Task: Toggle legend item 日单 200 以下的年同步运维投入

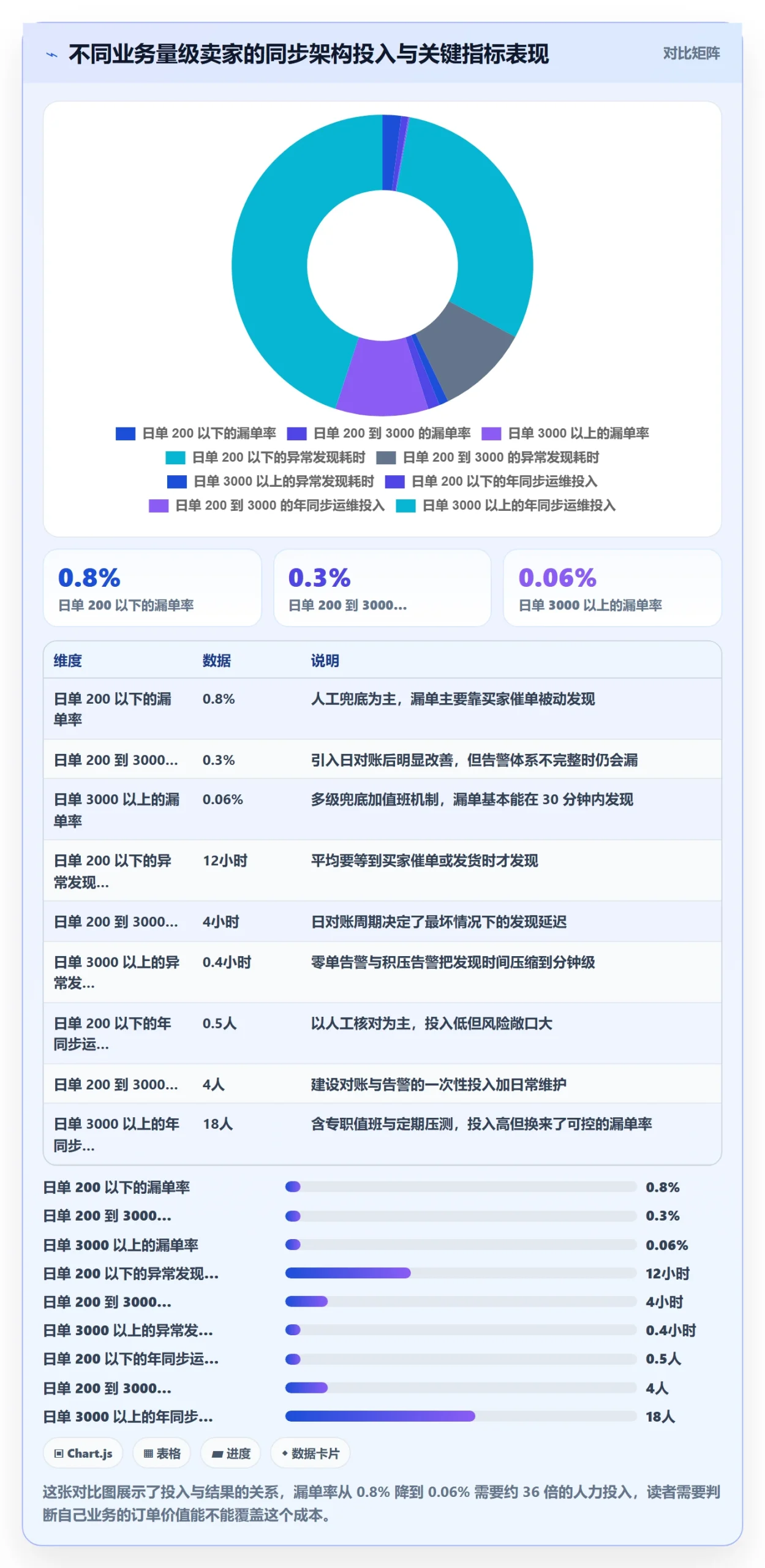Action: tap(491, 481)
